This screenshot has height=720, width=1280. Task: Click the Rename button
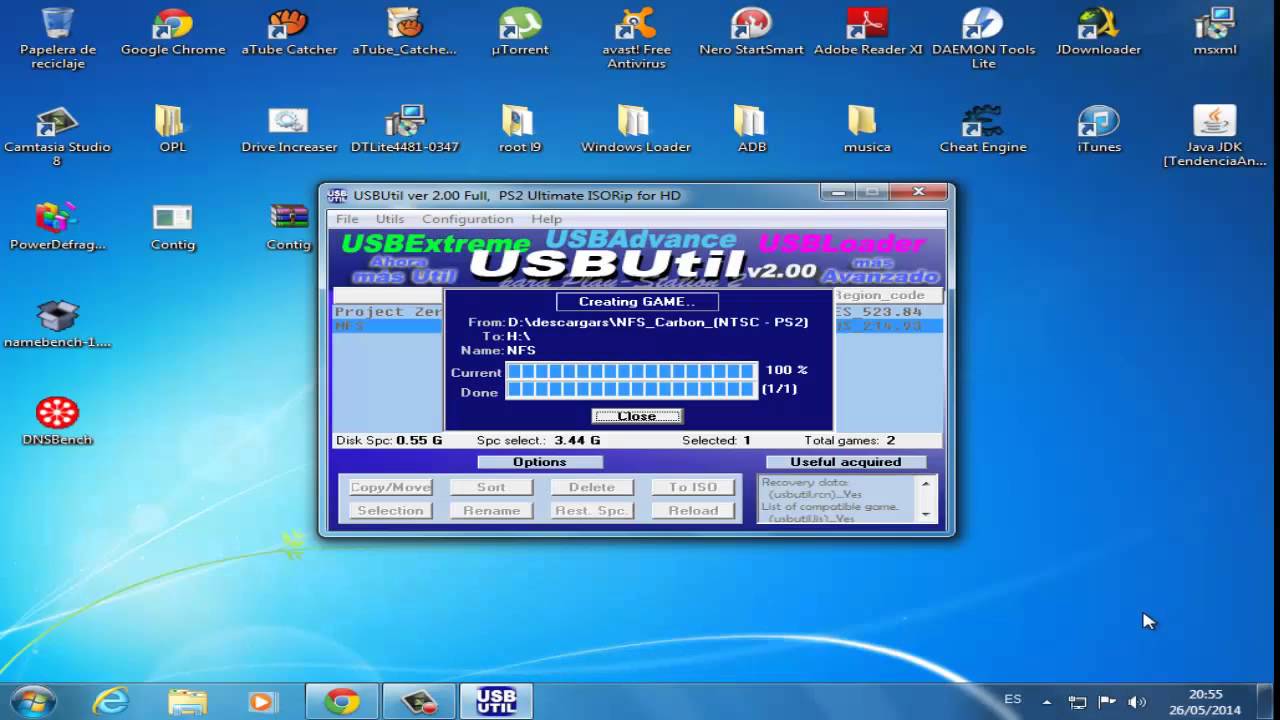click(491, 510)
